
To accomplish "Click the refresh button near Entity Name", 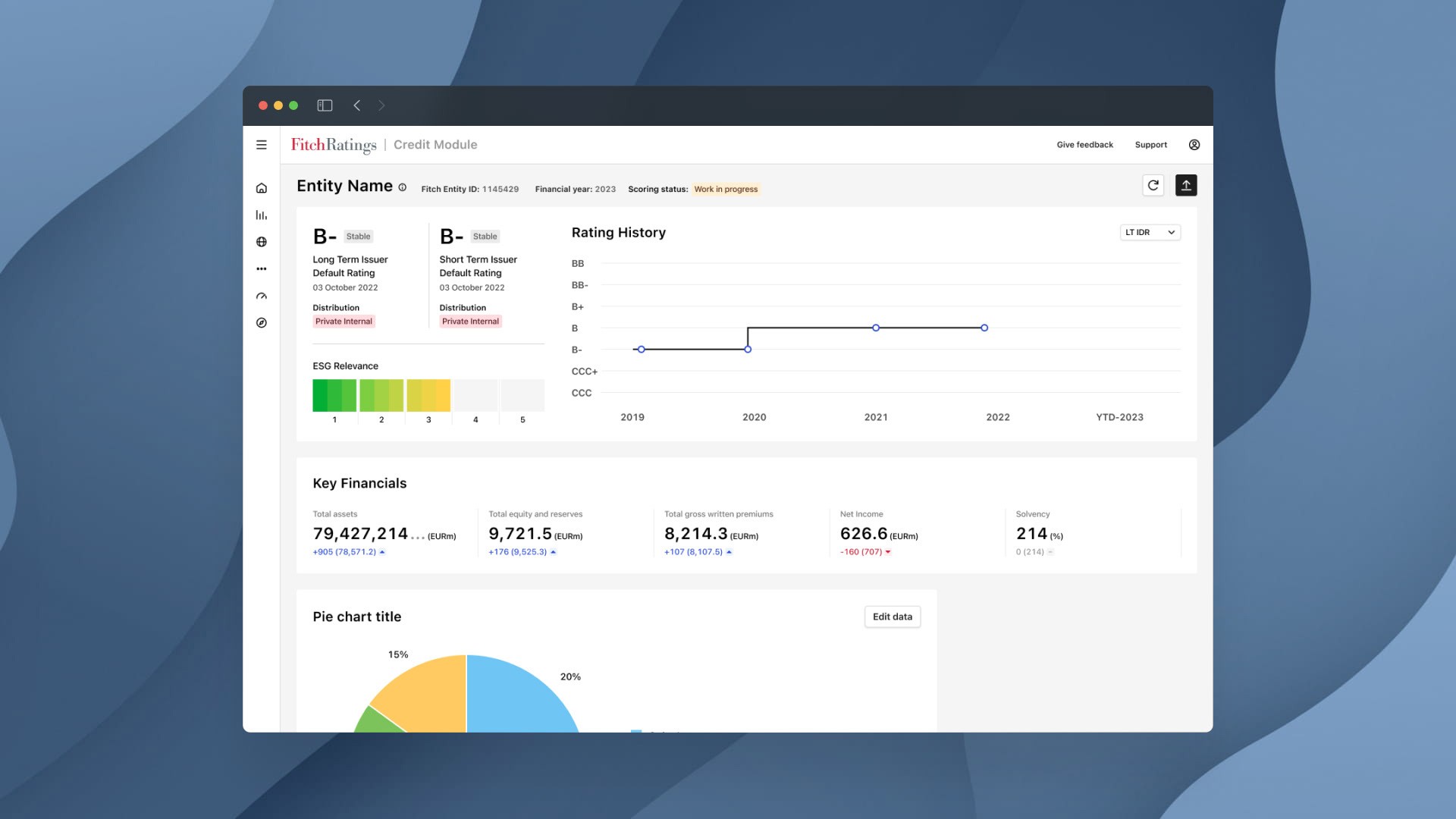I will 1153,185.
